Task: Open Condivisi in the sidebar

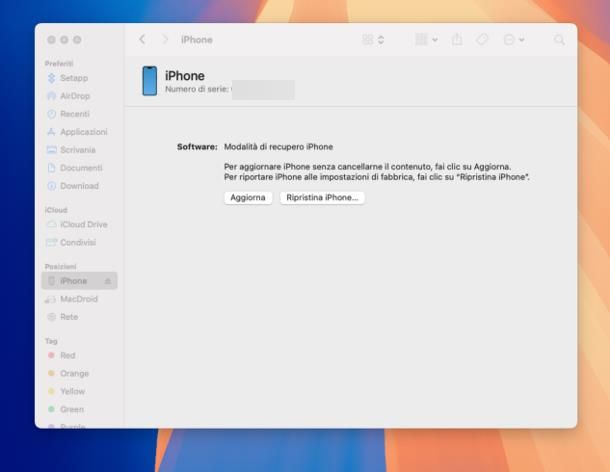Action: [80, 242]
